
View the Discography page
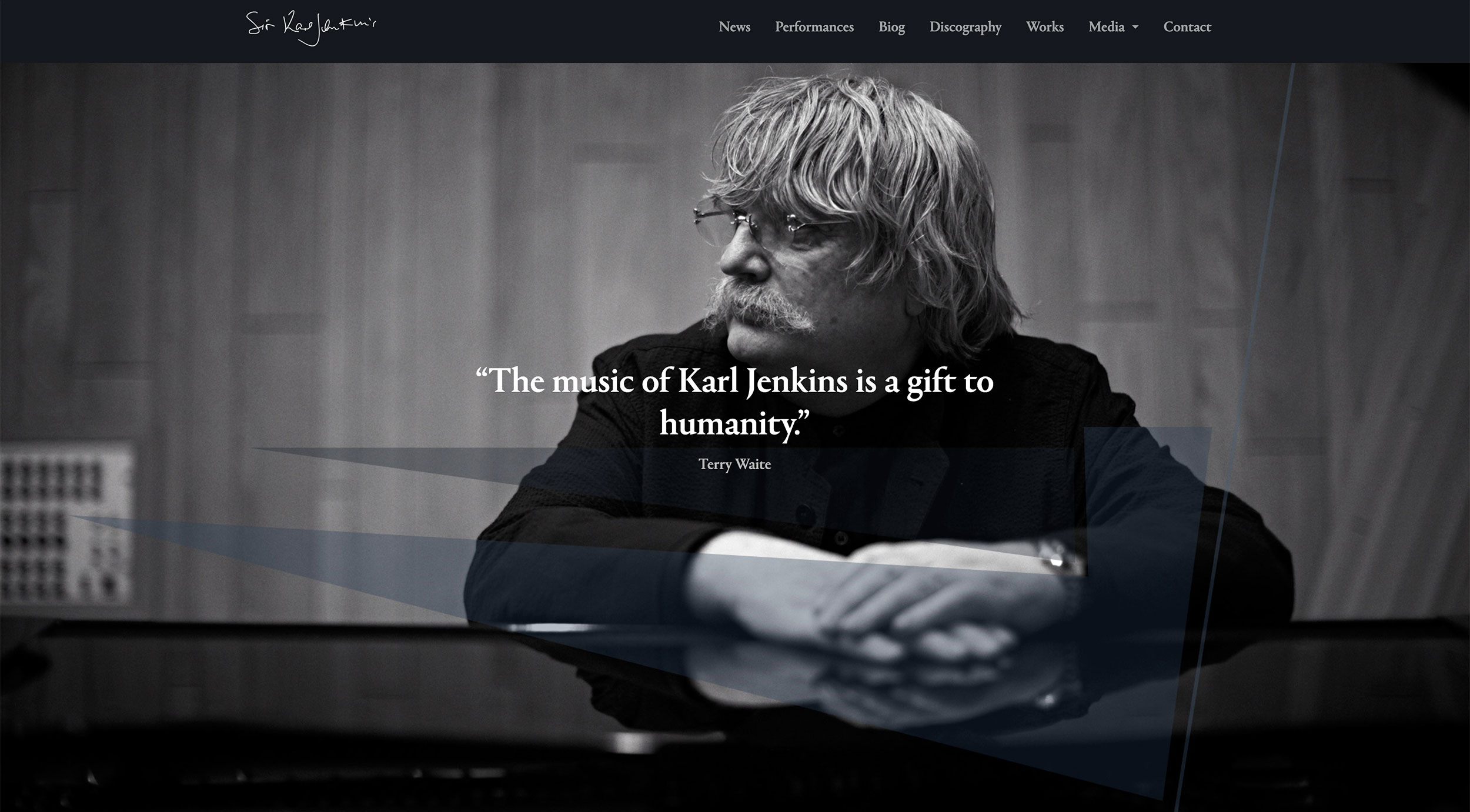click(965, 28)
